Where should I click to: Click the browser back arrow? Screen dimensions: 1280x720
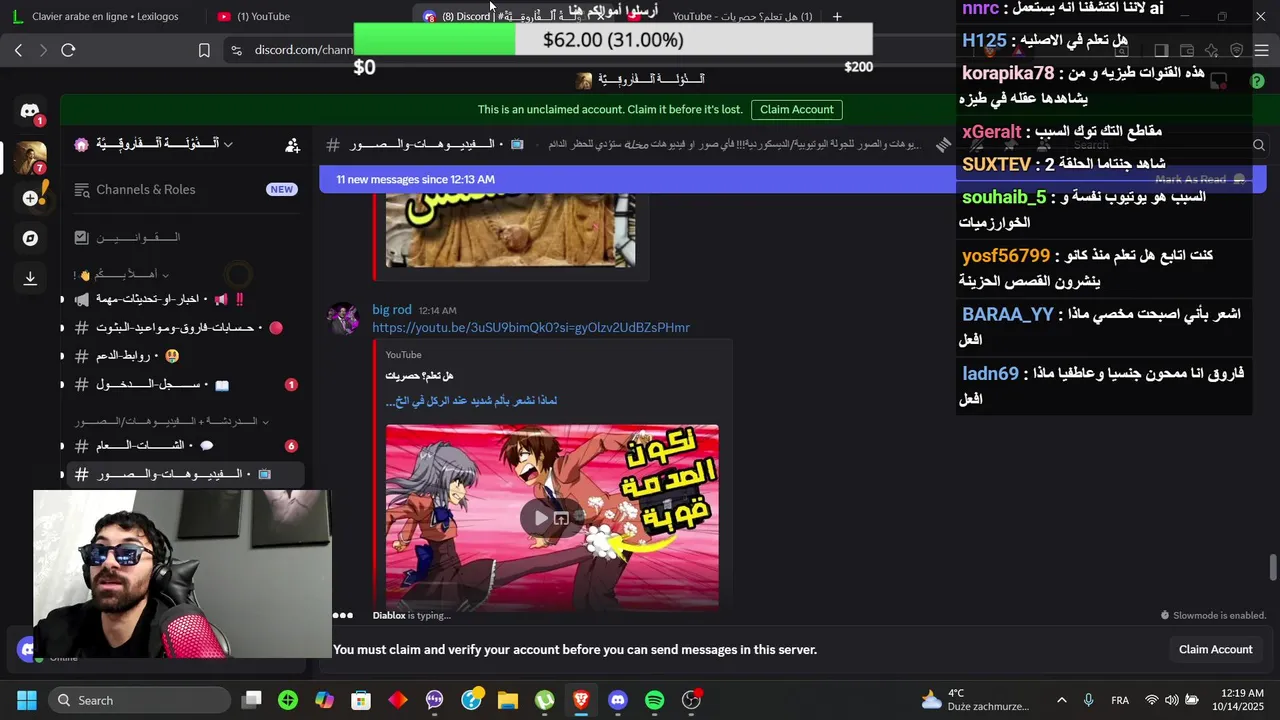click(19, 50)
